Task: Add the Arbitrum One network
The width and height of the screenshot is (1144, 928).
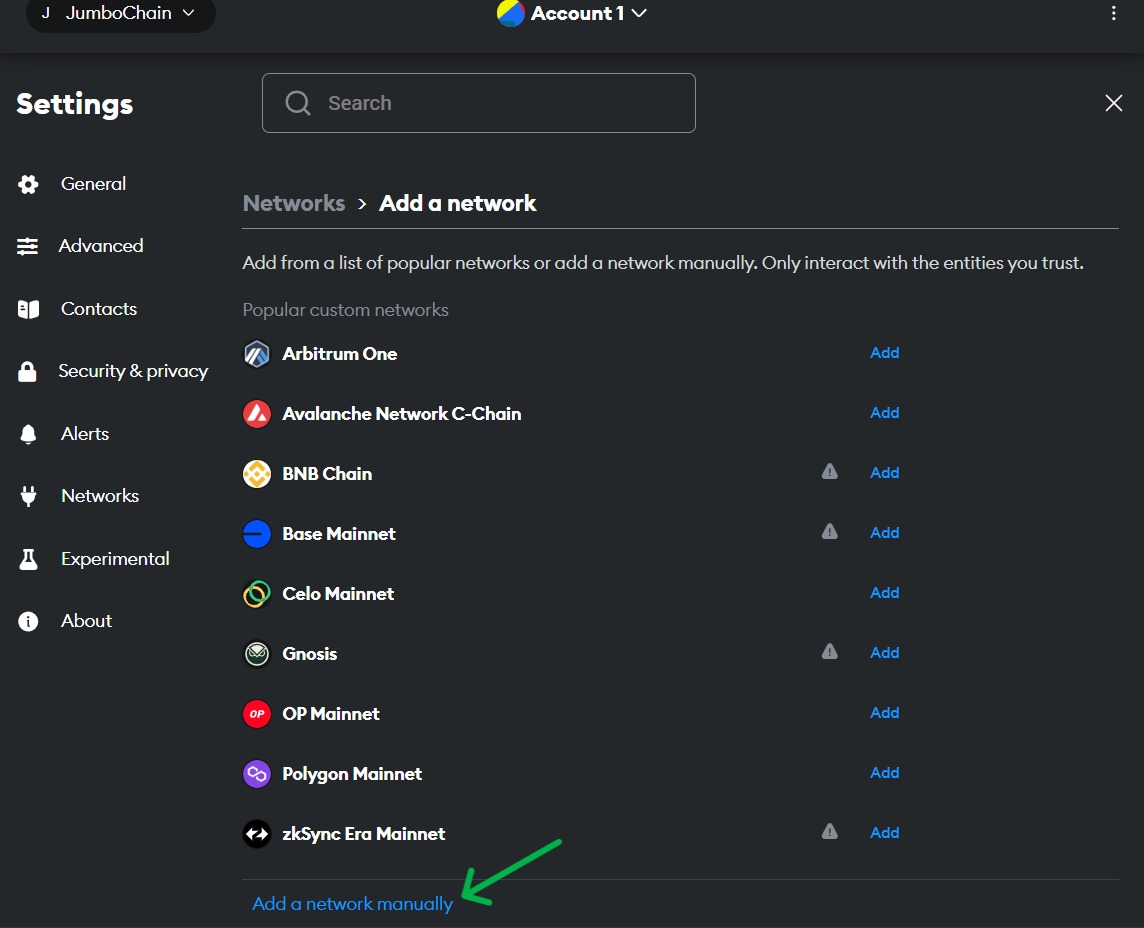Action: pyautogui.click(x=884, y=353)
